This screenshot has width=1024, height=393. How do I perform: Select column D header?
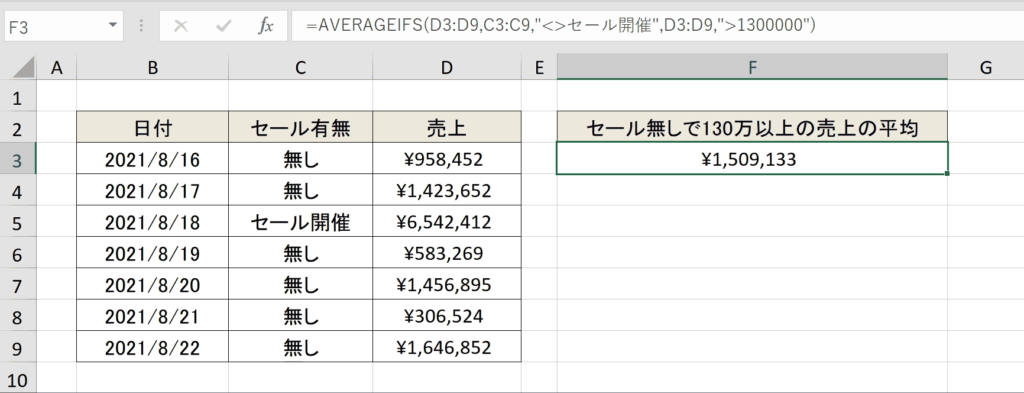pyautogui.click(x=447, y=67)
